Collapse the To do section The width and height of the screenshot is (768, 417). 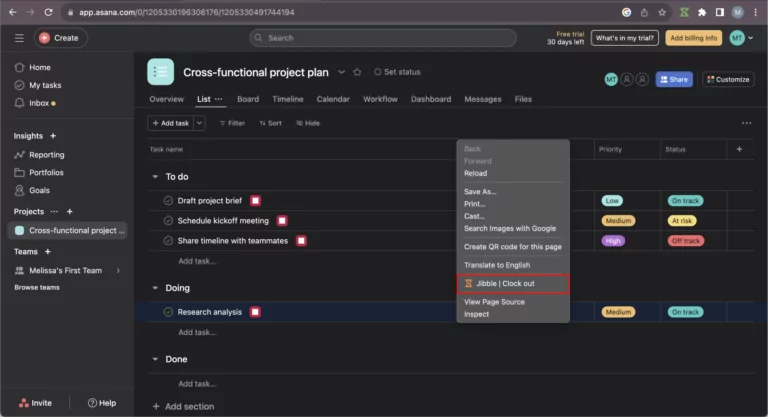(x=154, y=177)
